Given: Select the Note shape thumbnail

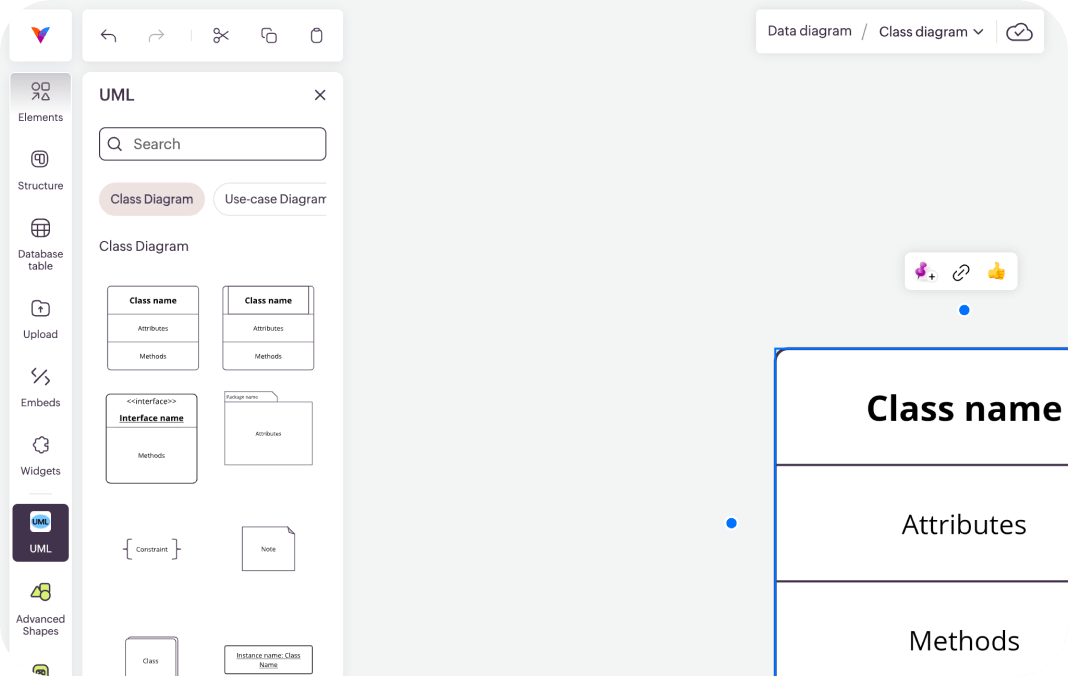Looking at the screenshot, I should 268,549.
